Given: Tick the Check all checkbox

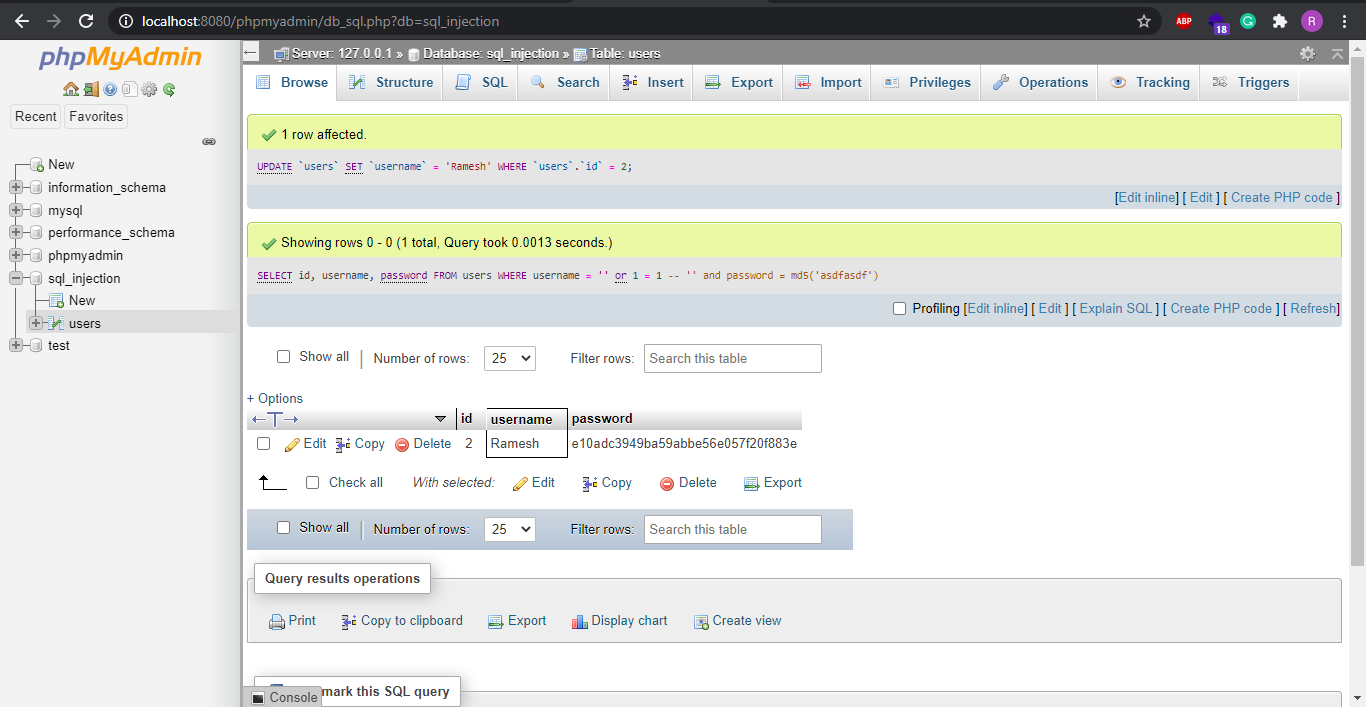Looking at the screenshot, I should (x=312, y=482).
